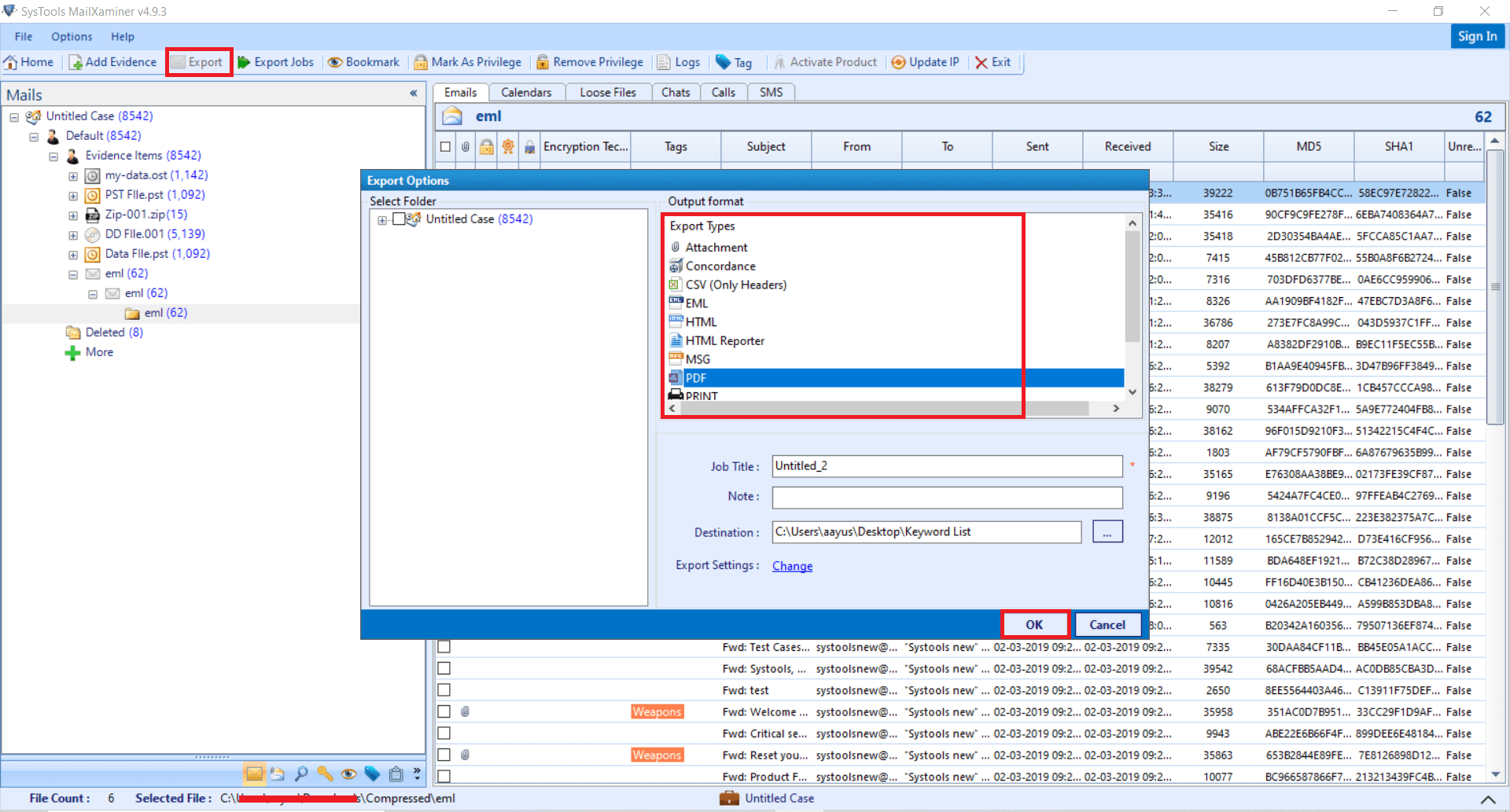Viewport: 1510px width, 812px height.
Task: Open the search magnifier icon in bottom panel
Action: click(301, 773)
